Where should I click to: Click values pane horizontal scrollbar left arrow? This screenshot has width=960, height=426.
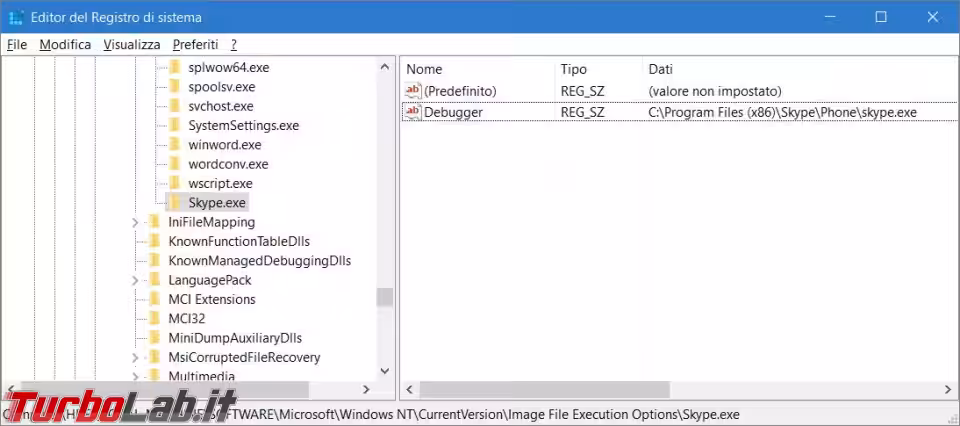point(410,389)
